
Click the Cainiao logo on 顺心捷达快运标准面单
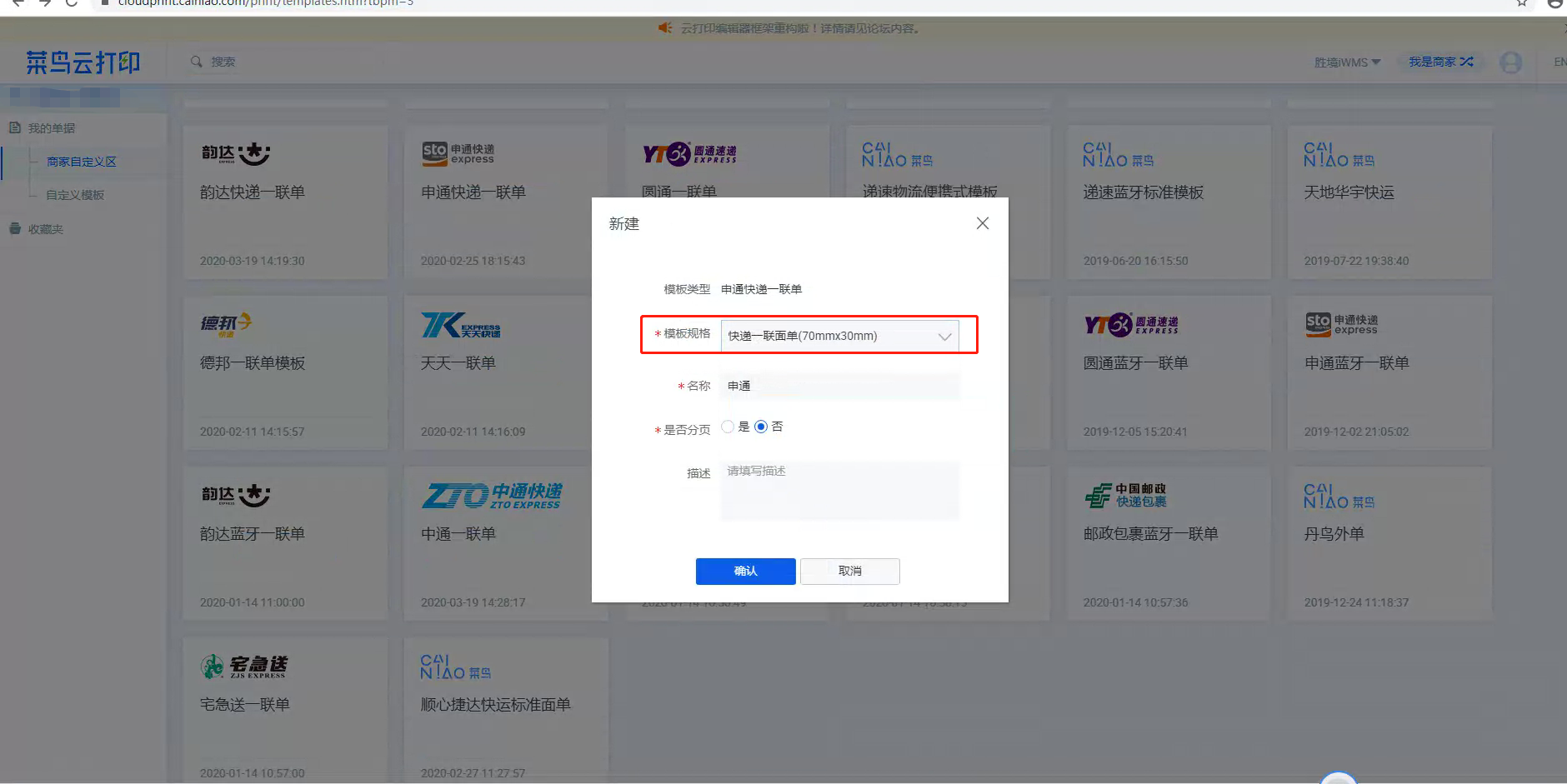coord(455,667)
